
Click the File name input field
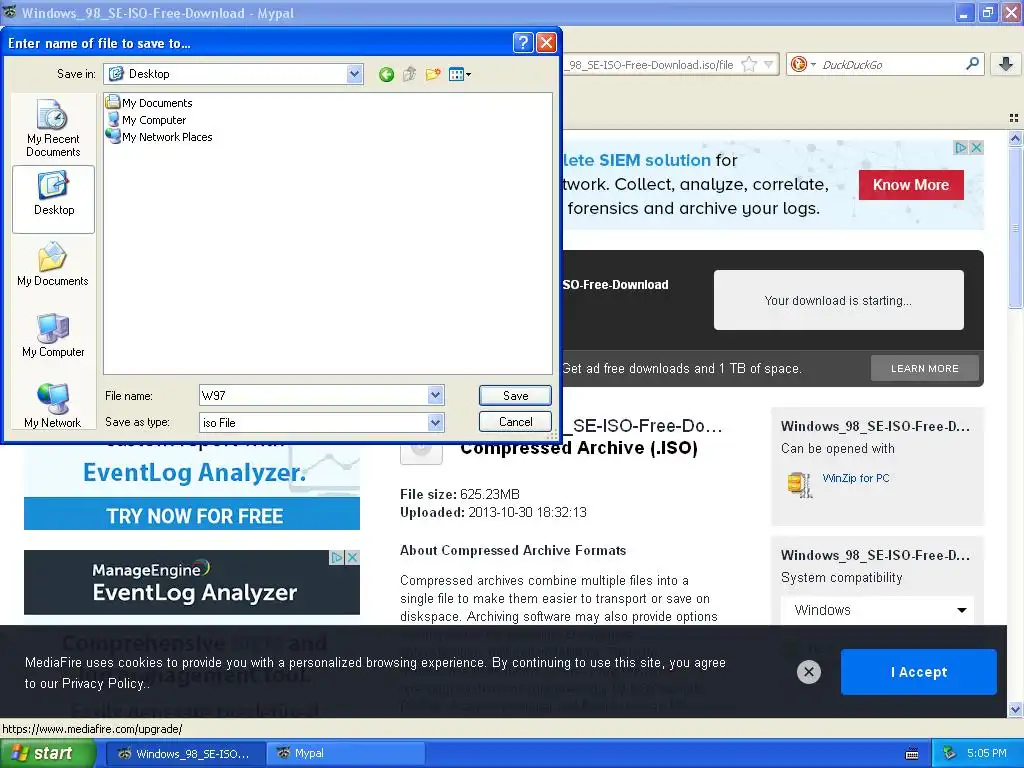pyautogui.click(x=314, y=395)
